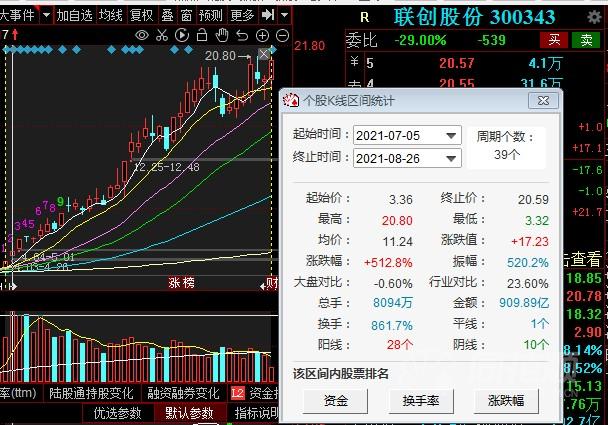Zoom out with the circled minus icon
The image size is (608, 425).
(283, 36)
